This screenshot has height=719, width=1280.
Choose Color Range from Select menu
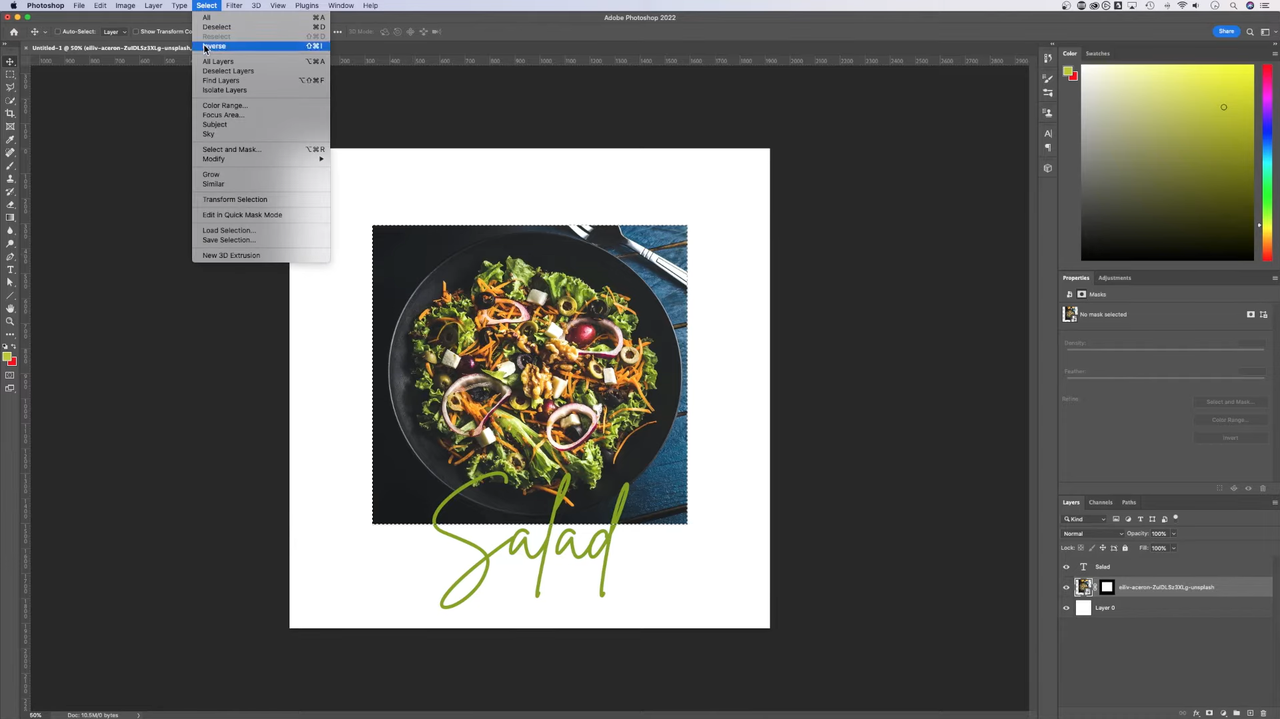coord(260,105)
